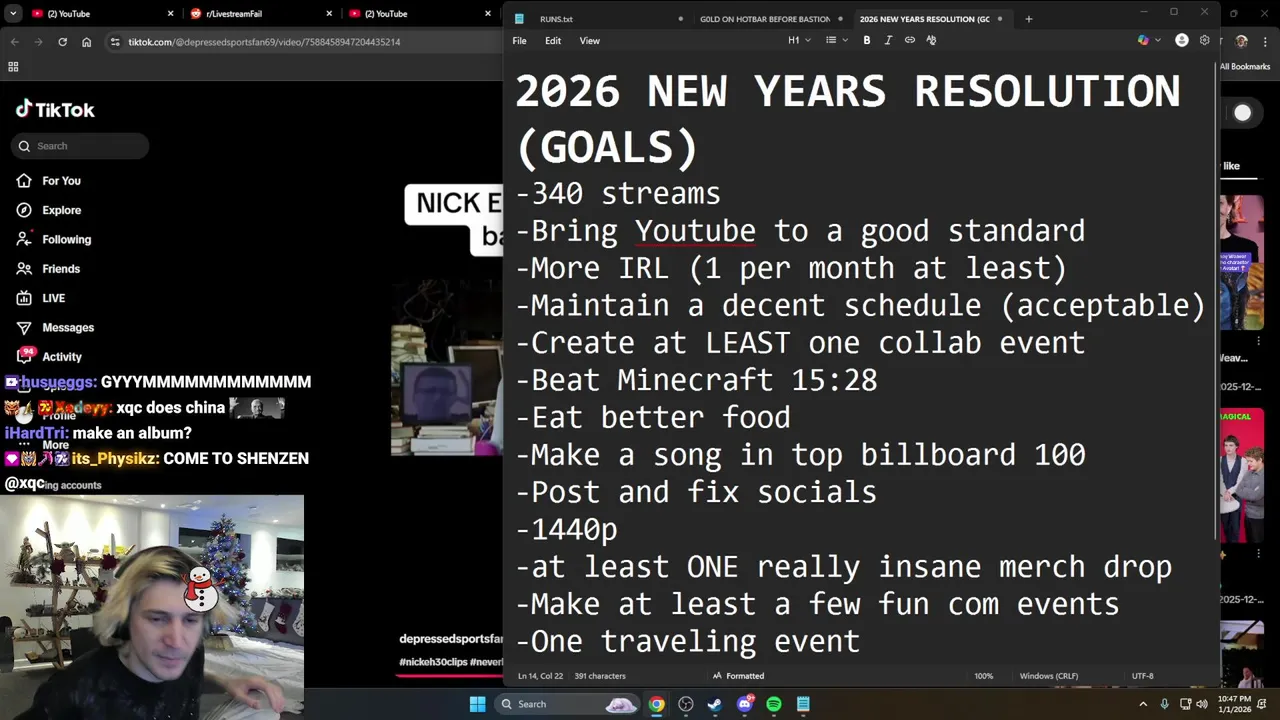Click the microphone icon in system tray

coord(1164,704)
